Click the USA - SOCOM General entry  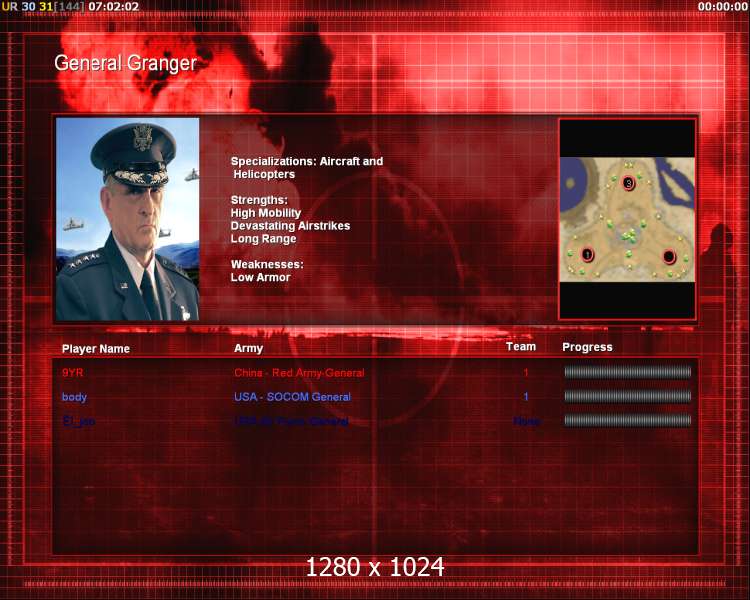(292, 397)
